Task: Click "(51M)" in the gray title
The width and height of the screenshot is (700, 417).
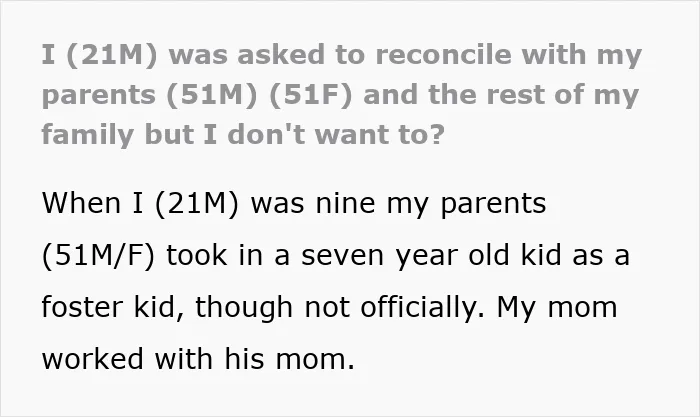Action: [212, 95]
